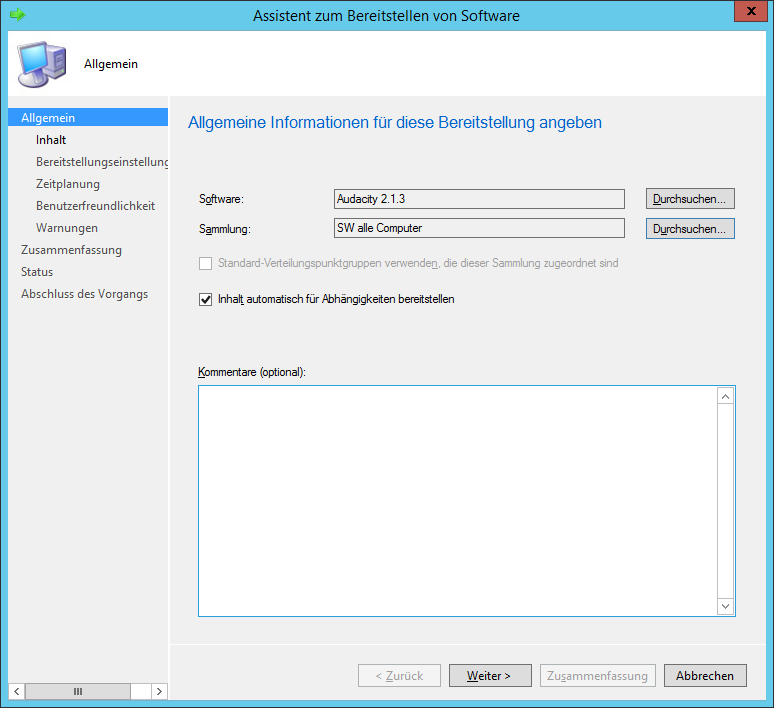Viewport: 774px width, 708px height.
Task: Go to Bereitstellungseinstellungen in sidebar
Action: click(x=102, y=162)
